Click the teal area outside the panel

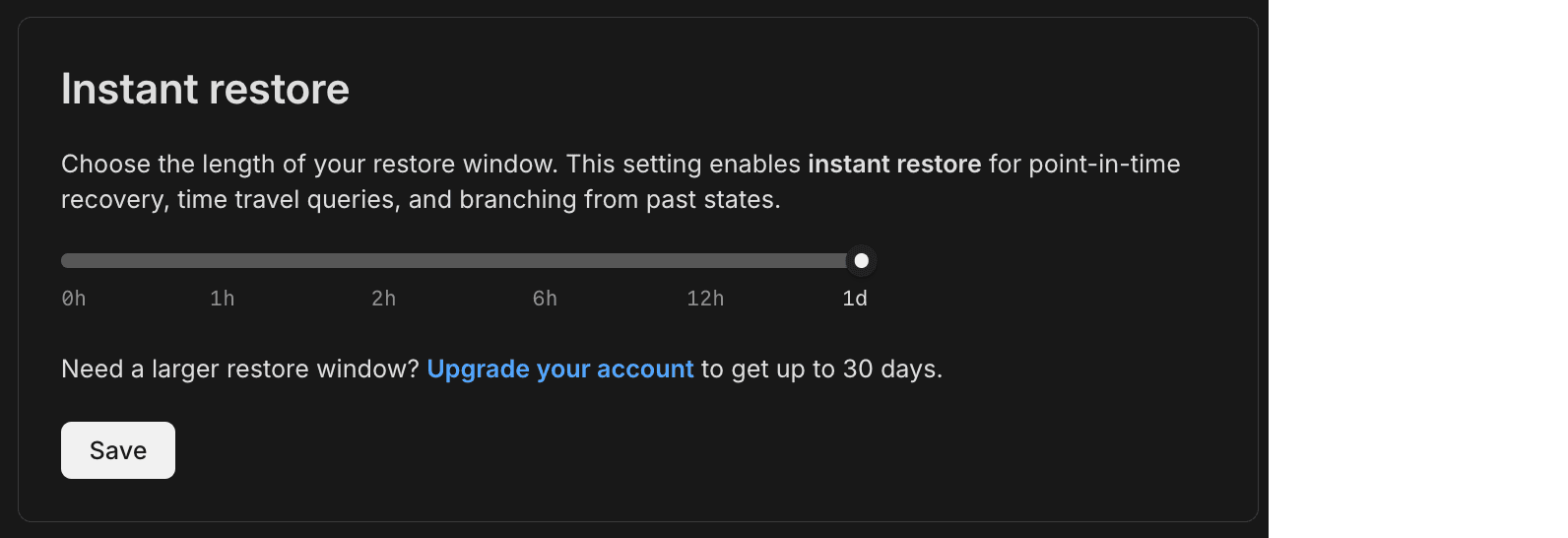tap(1416, 268)
